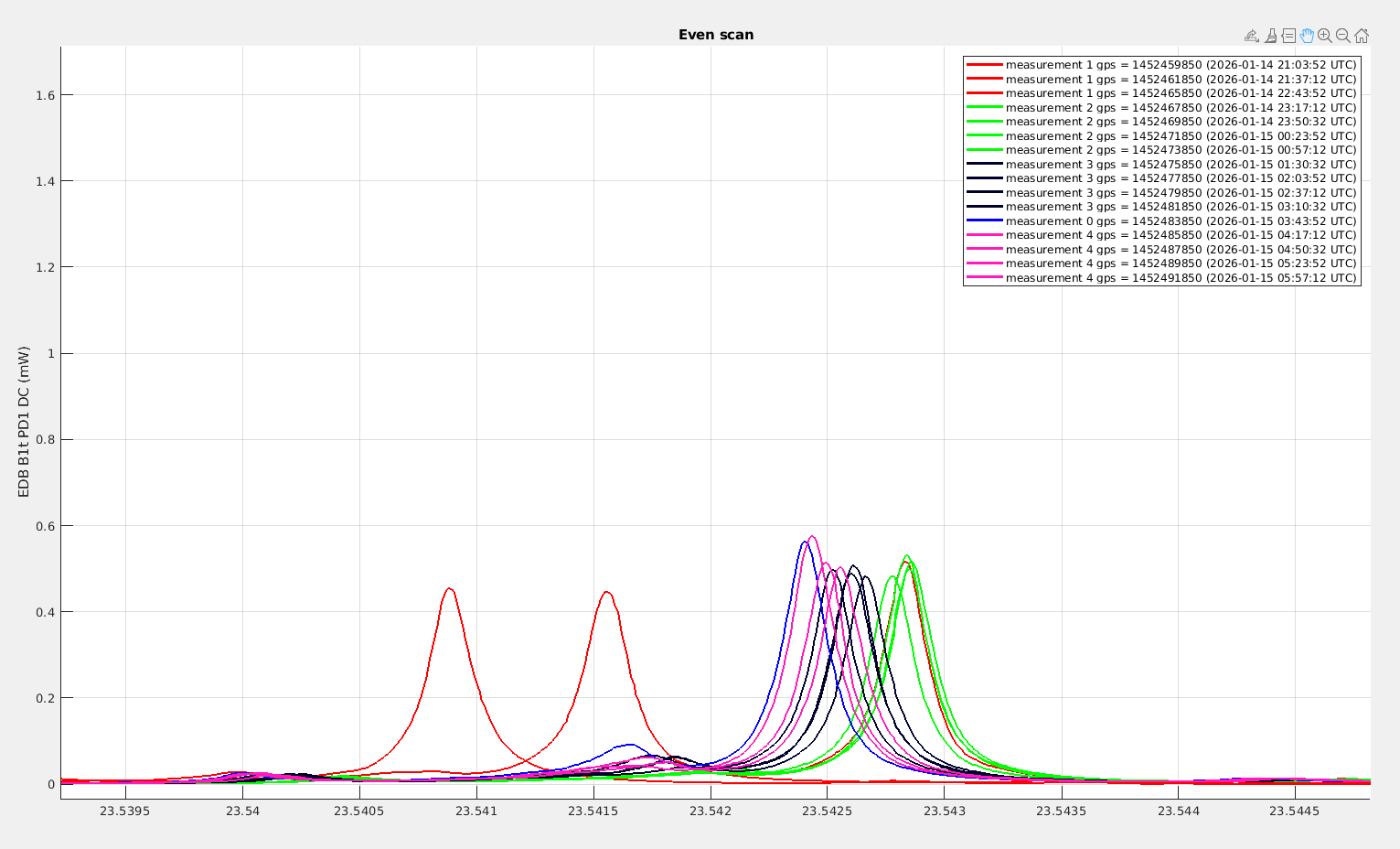Click the first red swatch in legend

point(985,65)
